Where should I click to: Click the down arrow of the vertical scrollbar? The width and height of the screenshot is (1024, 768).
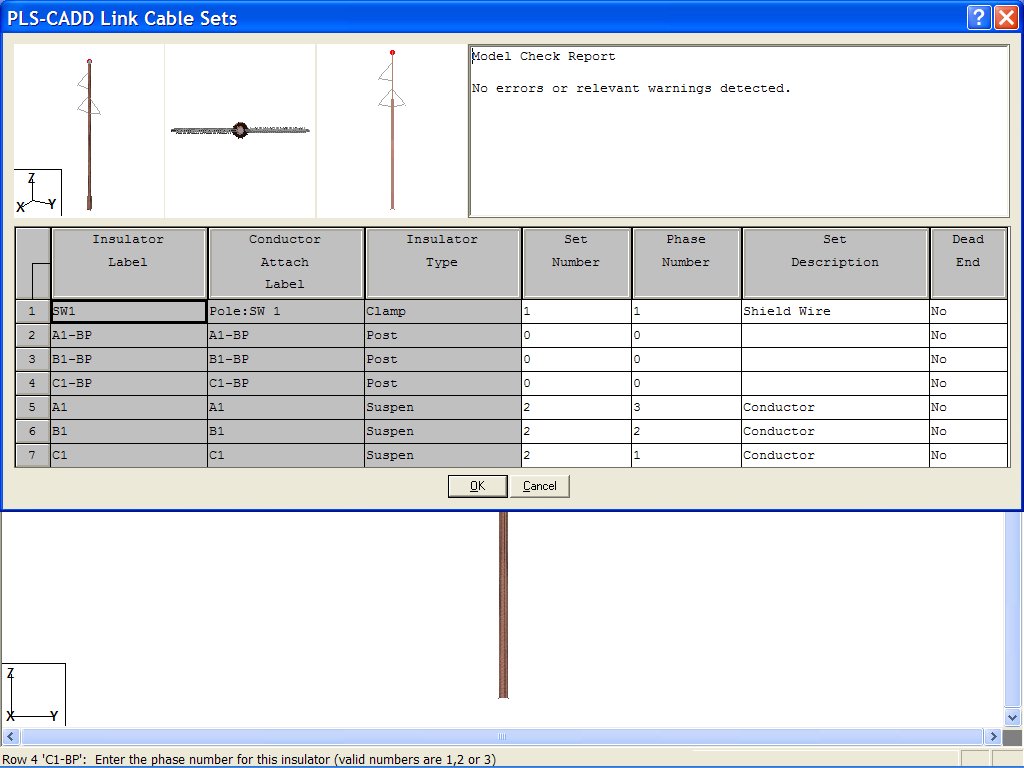[1013, 716]
